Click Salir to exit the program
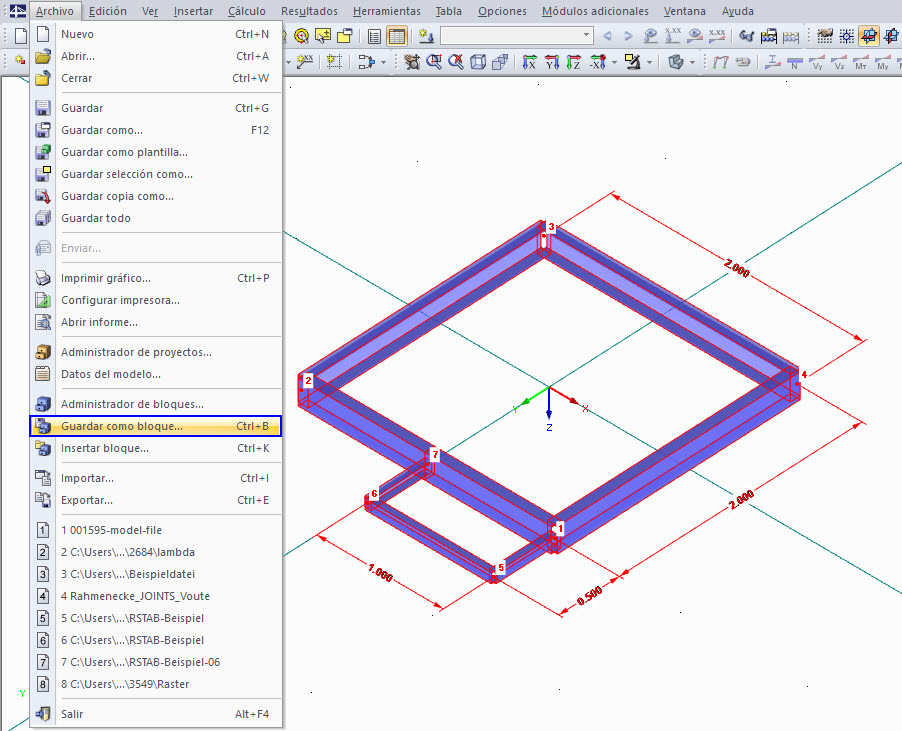This screenshot has height=731, width=902. click(x=155, y=714)
